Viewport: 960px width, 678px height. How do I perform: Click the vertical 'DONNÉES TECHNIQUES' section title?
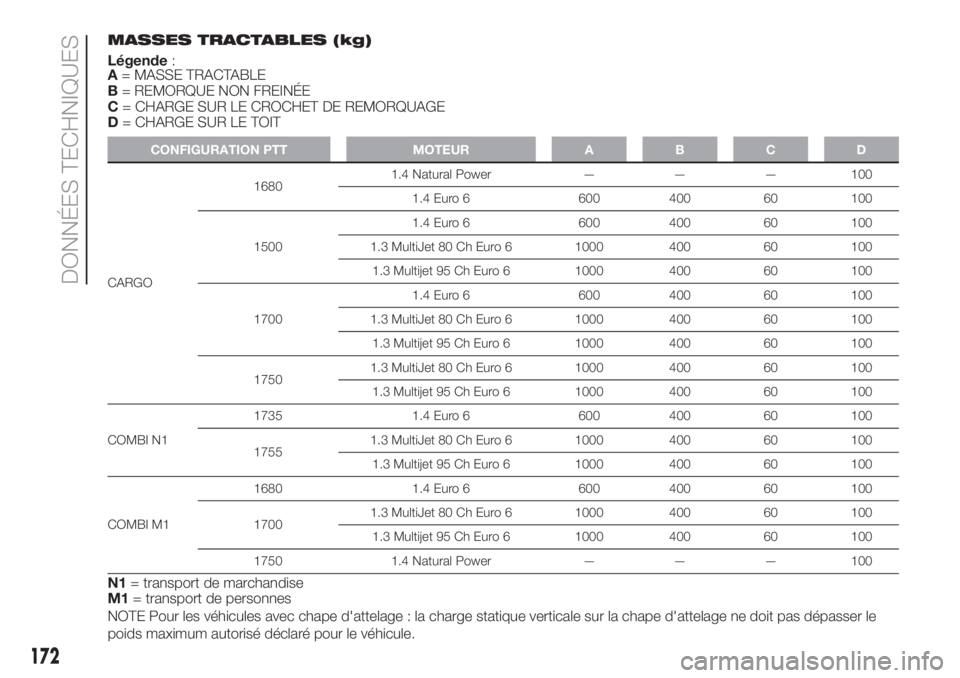click(69, 159)
